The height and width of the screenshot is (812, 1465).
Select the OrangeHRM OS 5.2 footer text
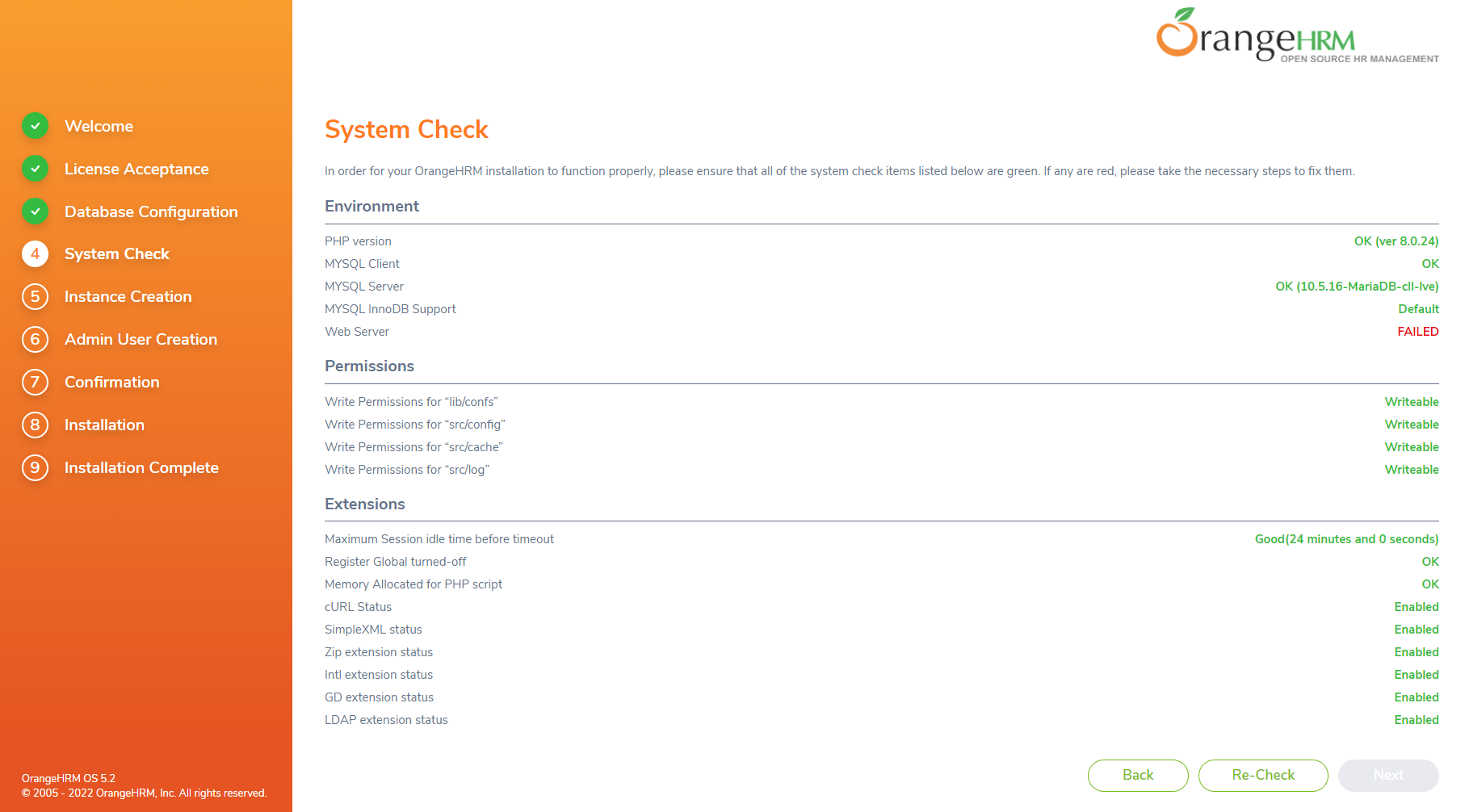click(x=68, y=778)
